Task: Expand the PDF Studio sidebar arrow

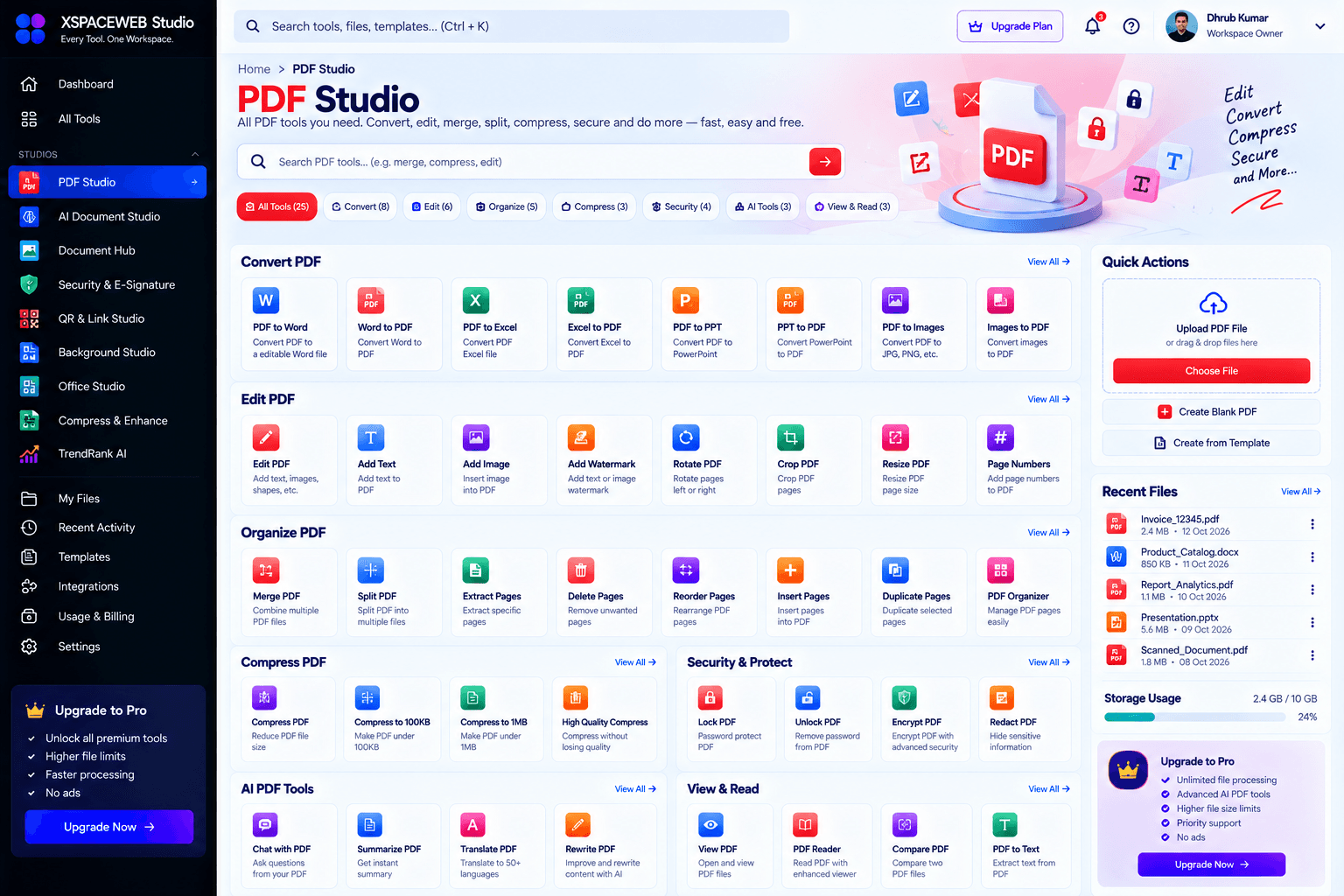Action: [x=194, y=182]
